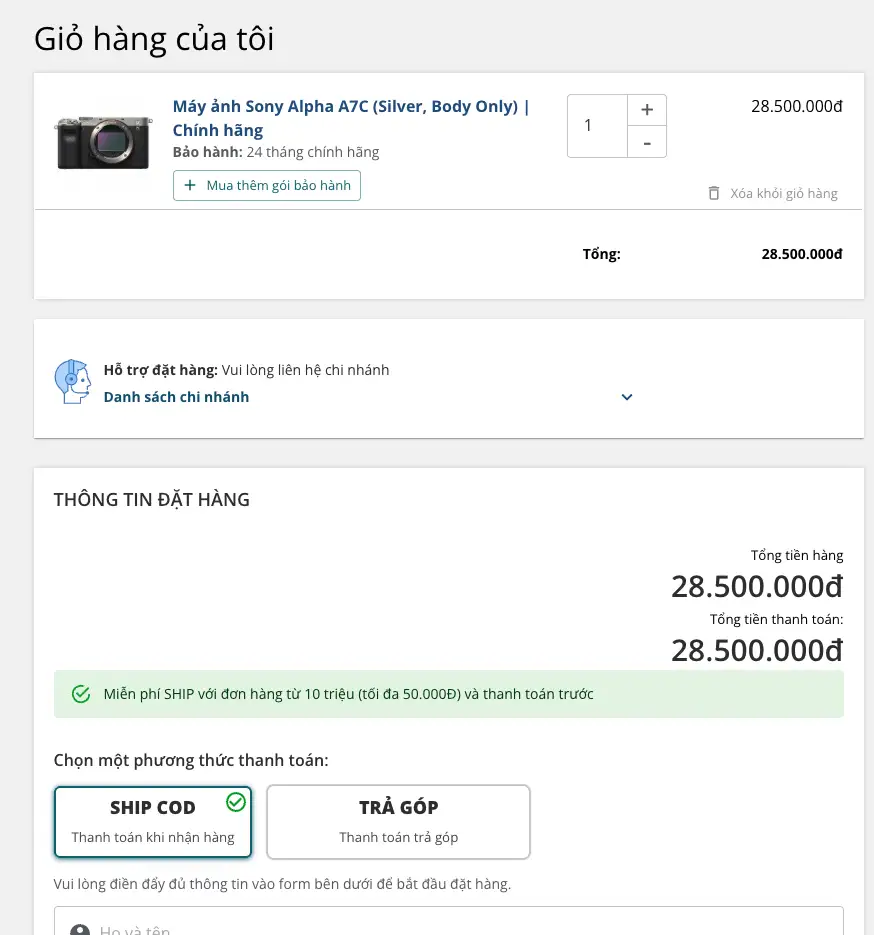
Task: Increase quantity with the plus button
Action: [647, 110]
